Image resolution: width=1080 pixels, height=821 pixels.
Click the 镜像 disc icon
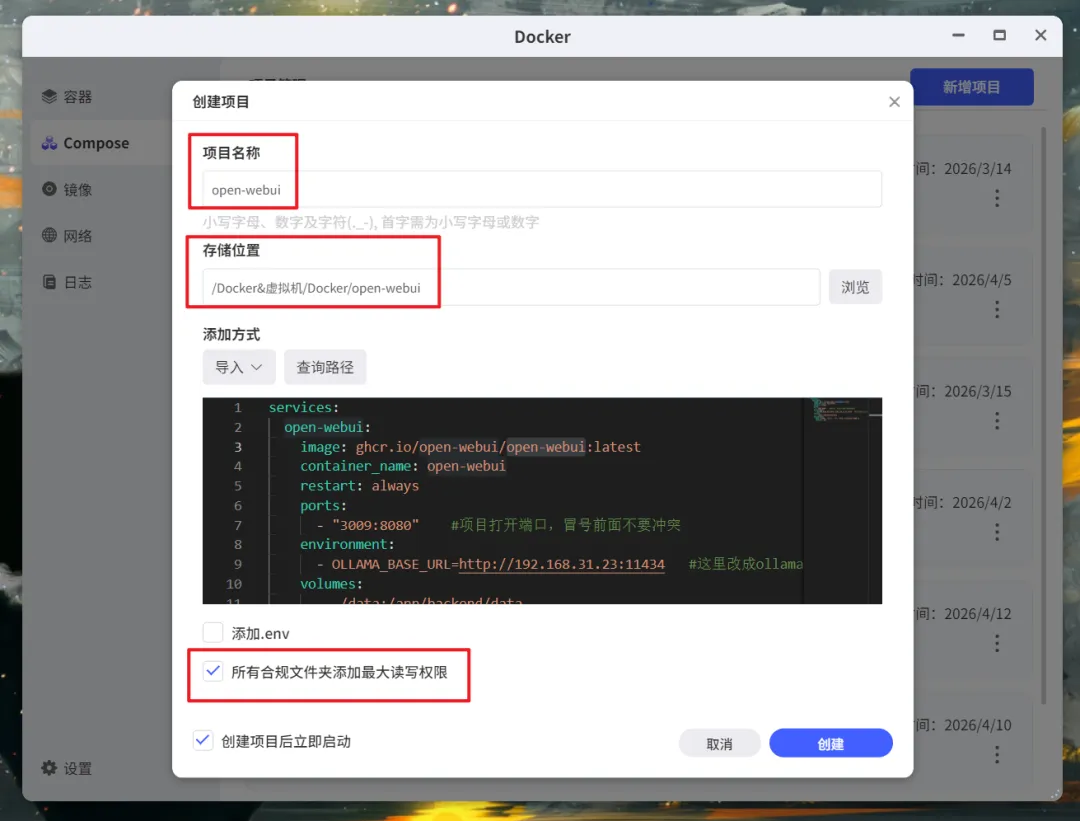coord(49,189)
